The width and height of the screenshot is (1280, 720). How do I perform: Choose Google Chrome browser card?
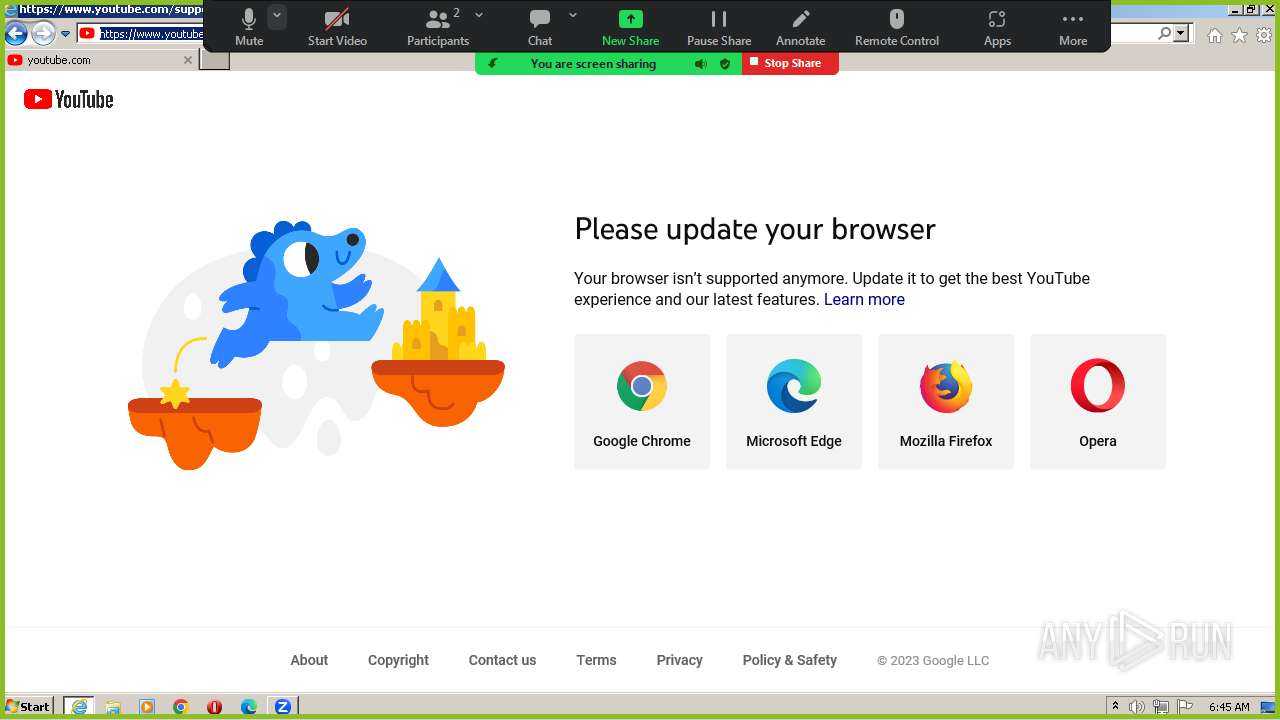coord(642,402)
